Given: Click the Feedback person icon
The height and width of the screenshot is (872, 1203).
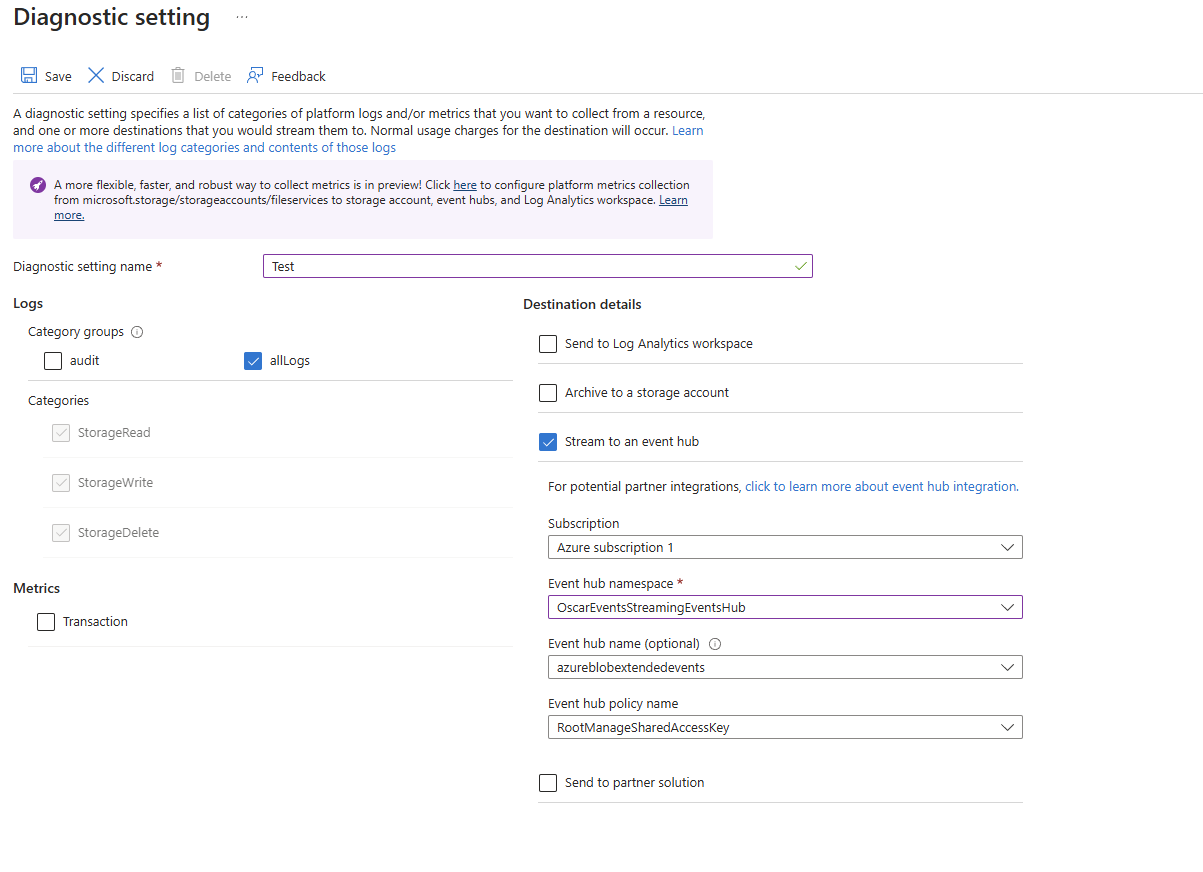Looking at the screenshot, I should [x=256, y=76].
